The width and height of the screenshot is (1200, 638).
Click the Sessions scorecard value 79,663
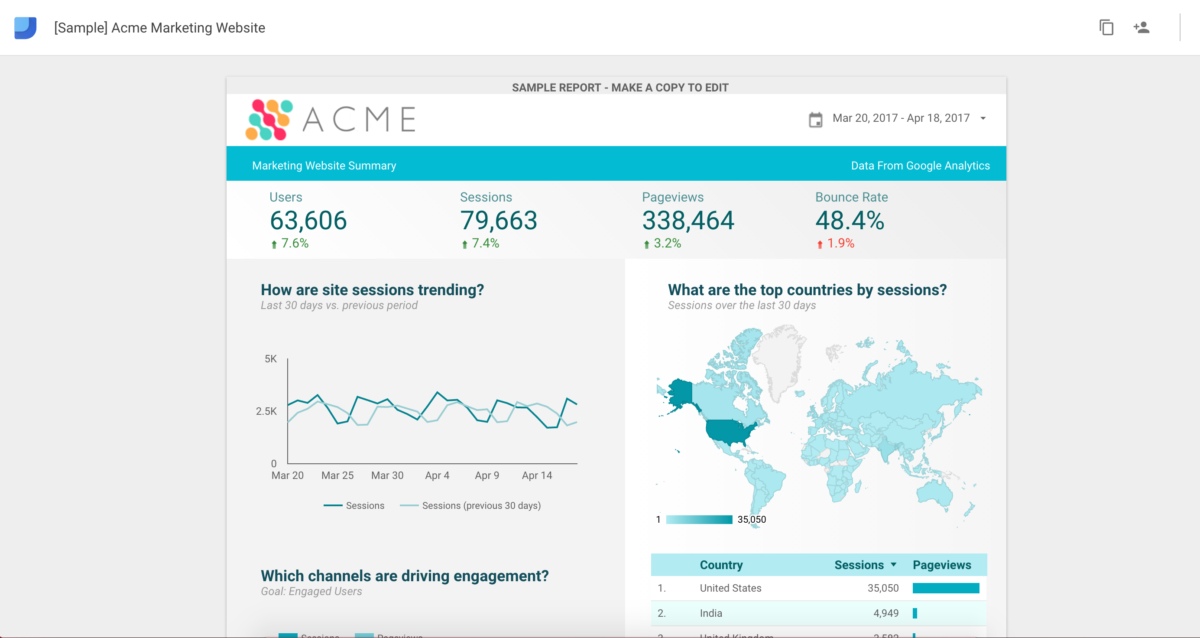click(x=499, y=221)
